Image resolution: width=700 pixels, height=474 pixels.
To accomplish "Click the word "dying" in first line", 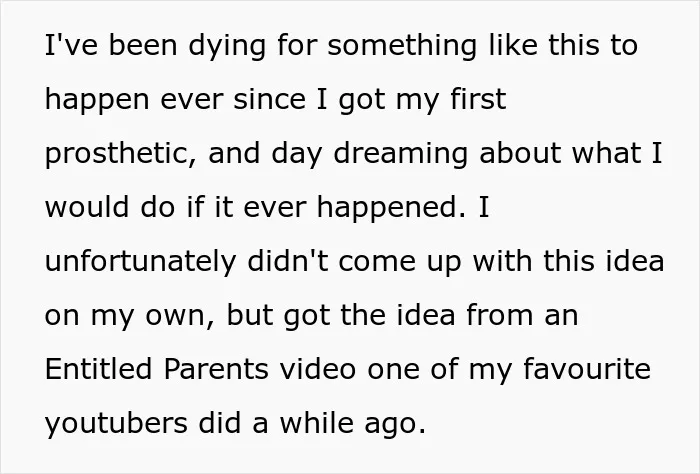I will click(227, 46).
